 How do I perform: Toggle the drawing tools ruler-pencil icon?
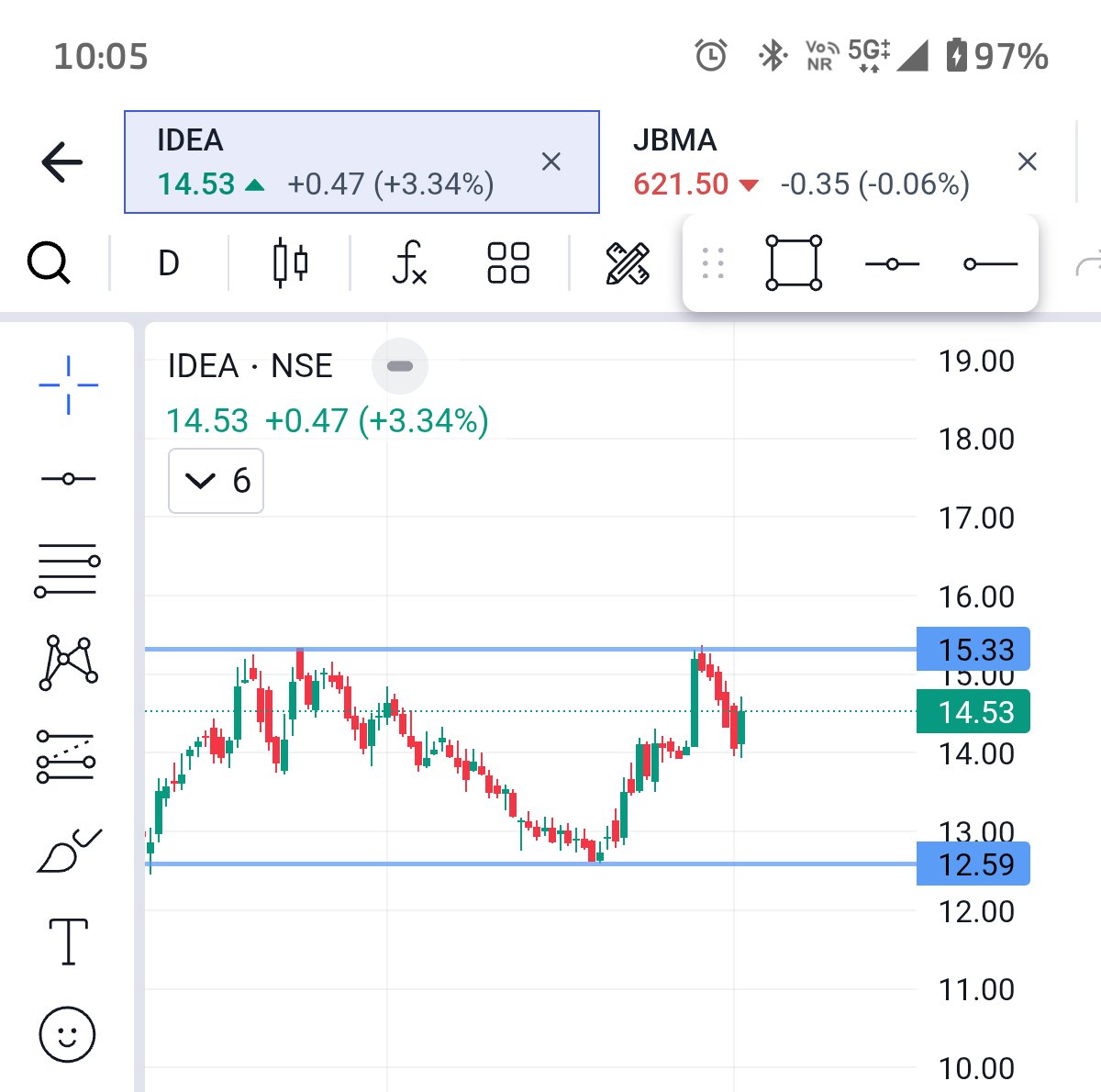628,263
